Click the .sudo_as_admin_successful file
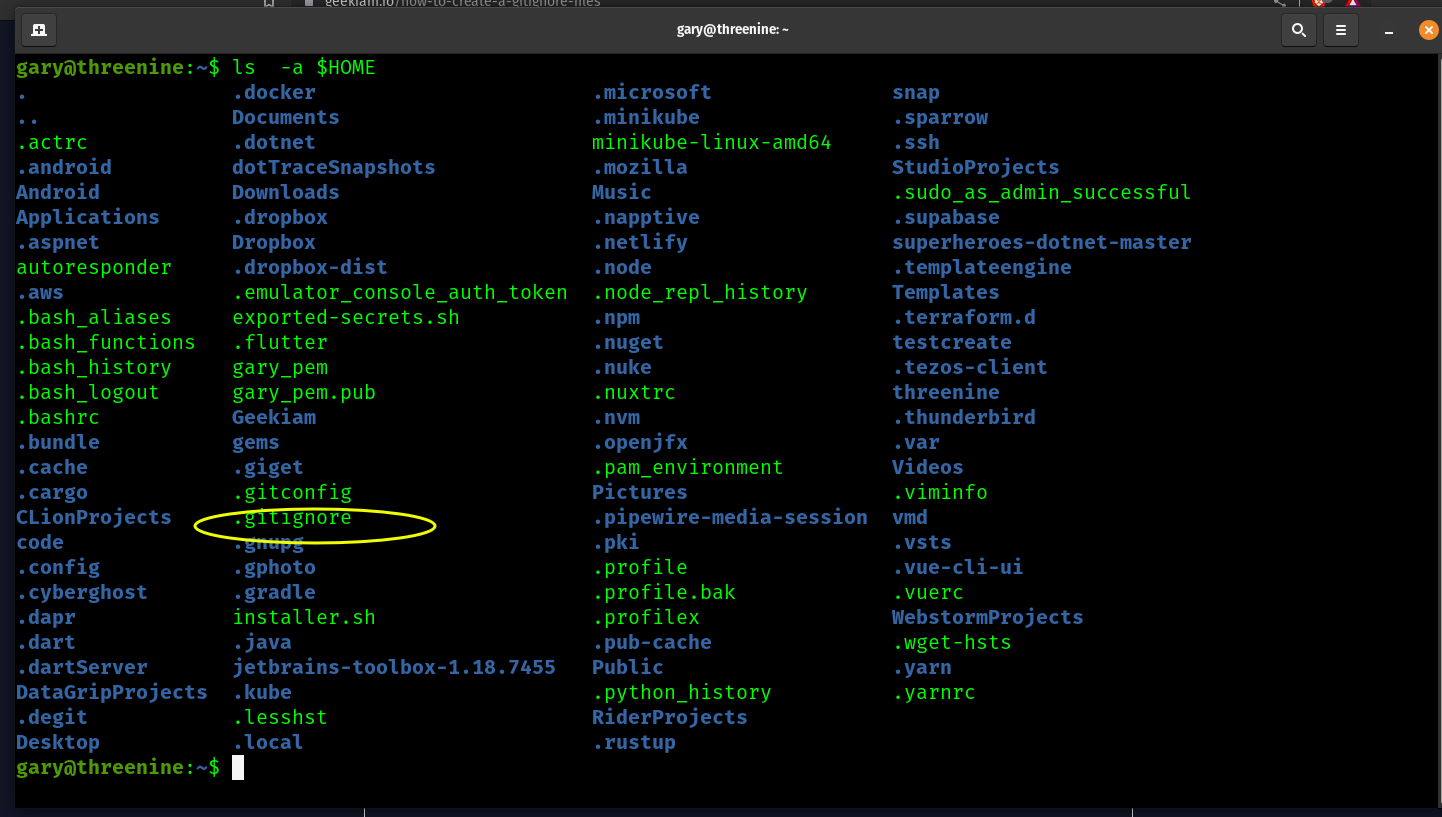1442x817 pixels. click(x=1042, y=192)
